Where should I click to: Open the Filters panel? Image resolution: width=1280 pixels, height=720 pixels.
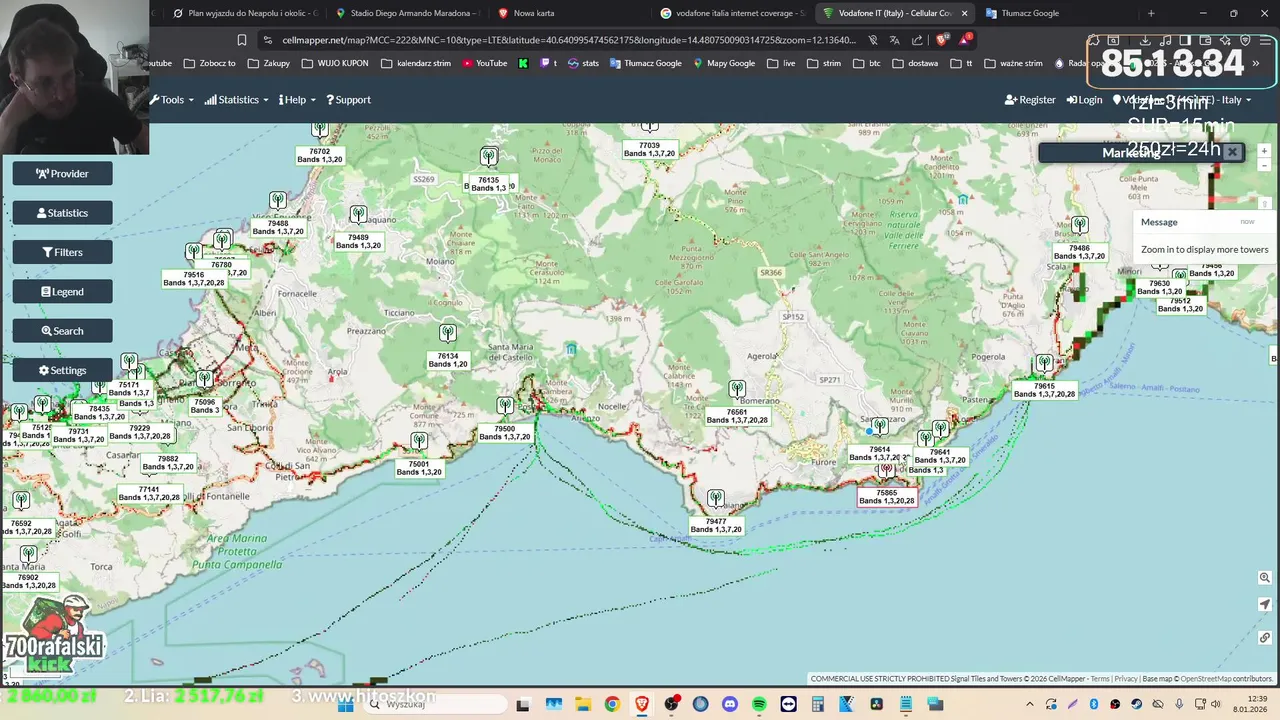click(x=62, y=252)
